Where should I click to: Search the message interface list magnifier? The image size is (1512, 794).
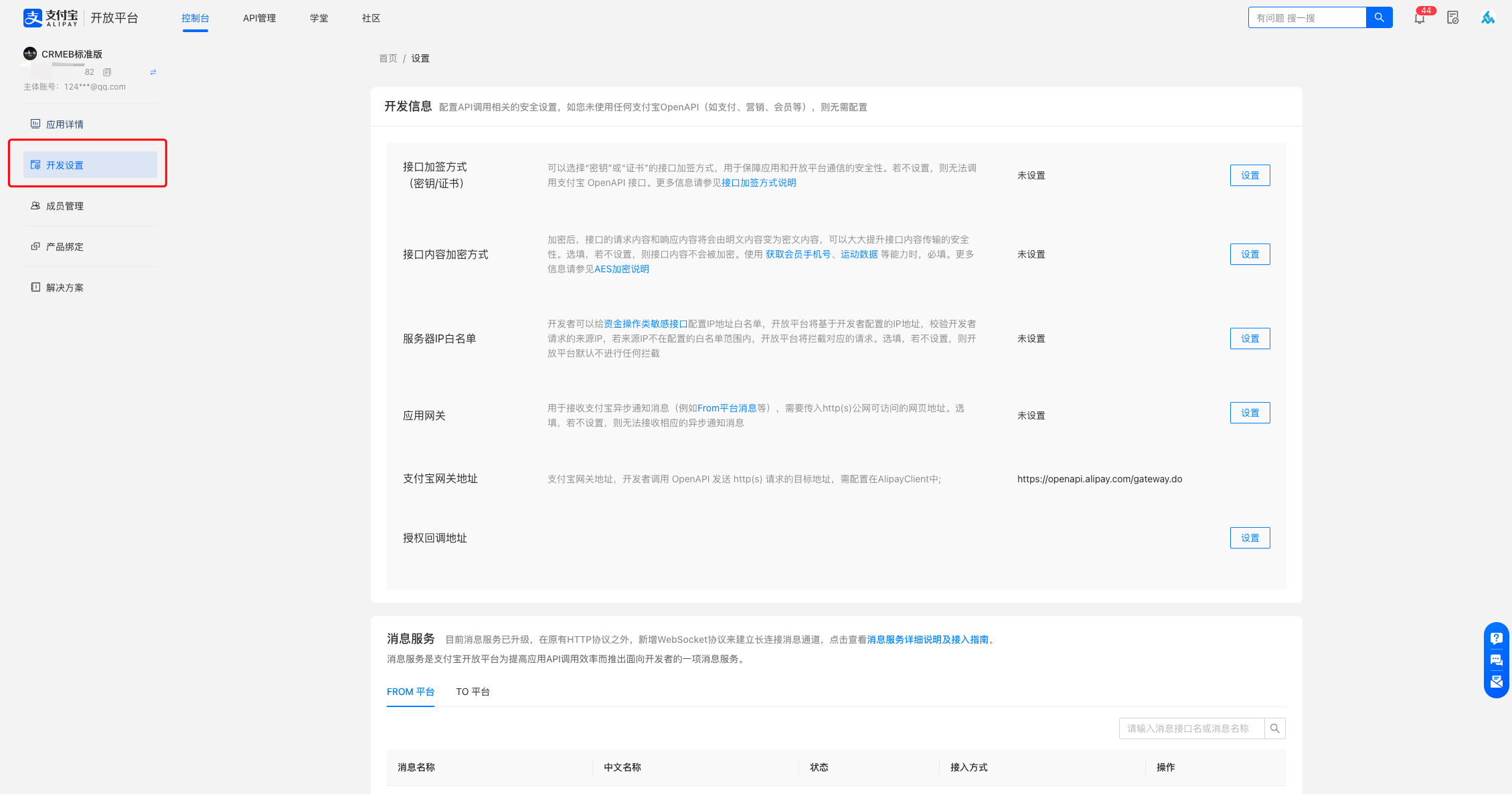coord(1274,728)
